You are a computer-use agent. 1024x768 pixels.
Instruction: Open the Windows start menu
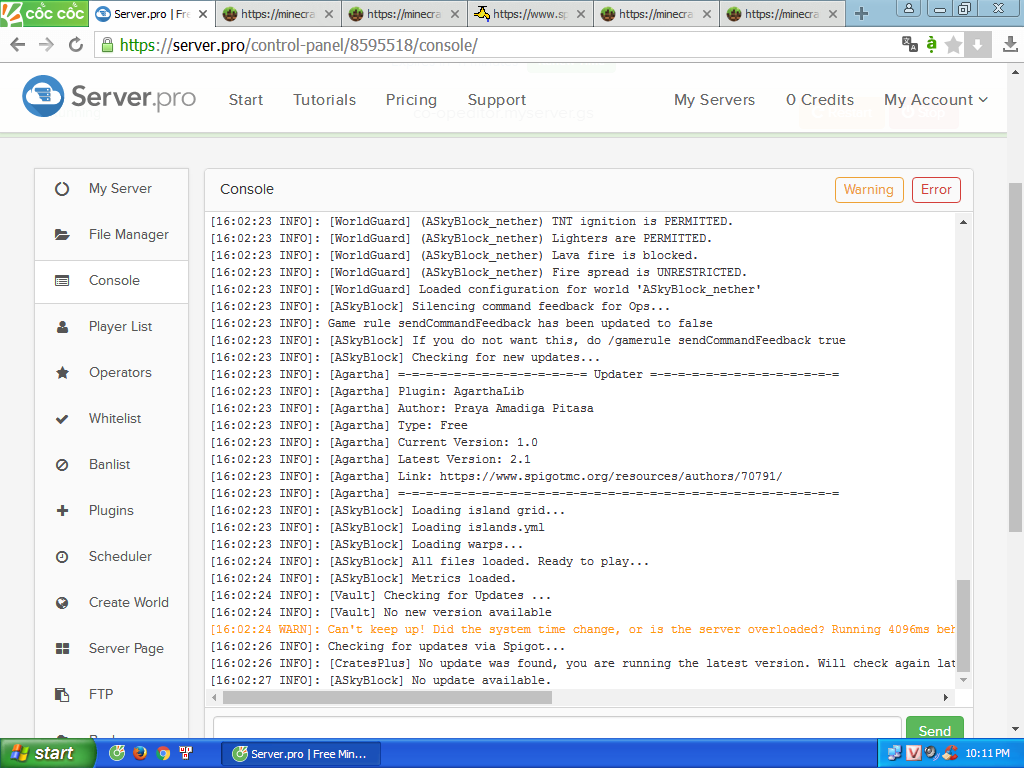tap(42, 753)
